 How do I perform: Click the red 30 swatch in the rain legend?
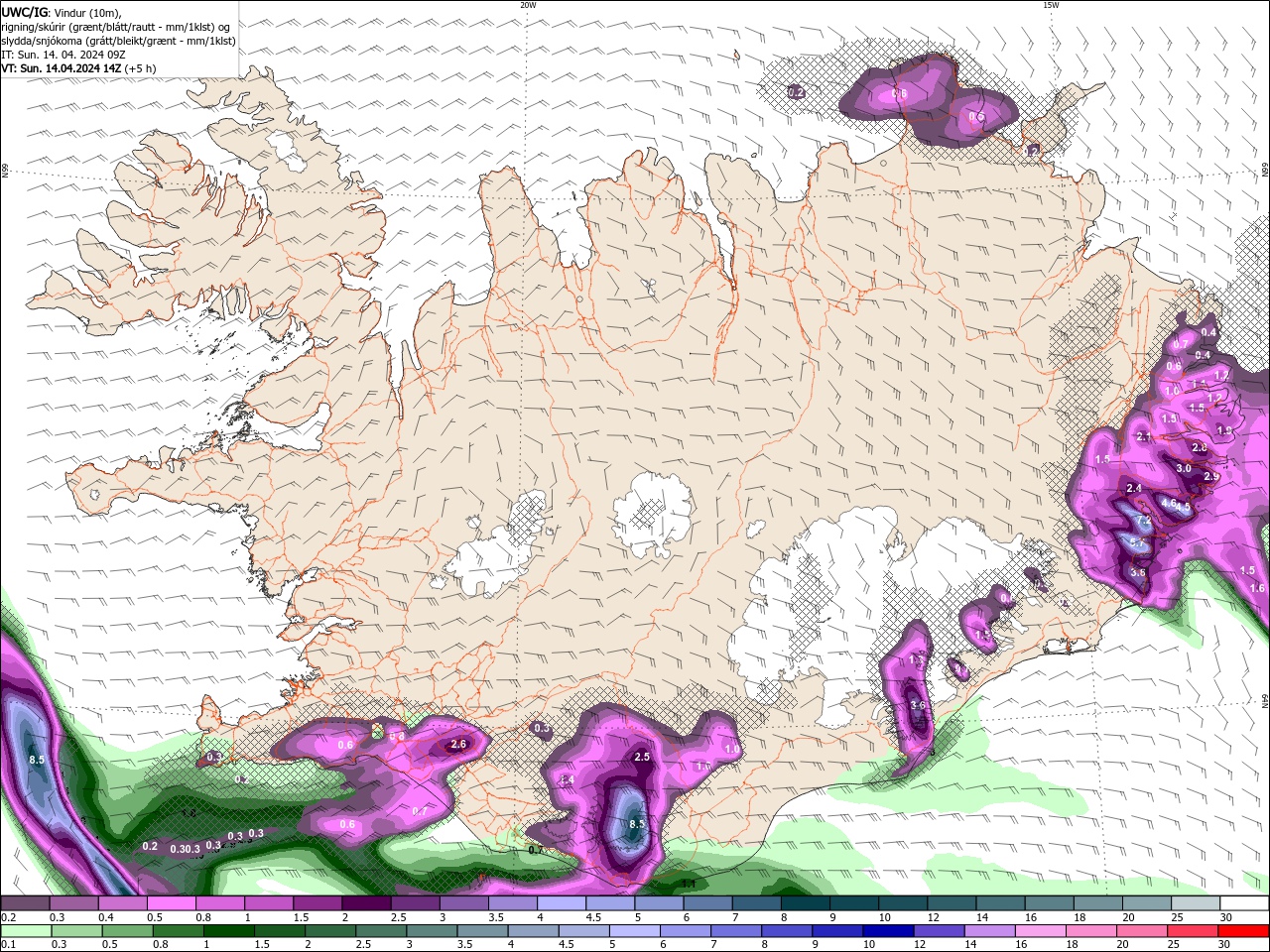click(x=1244, y=930)
